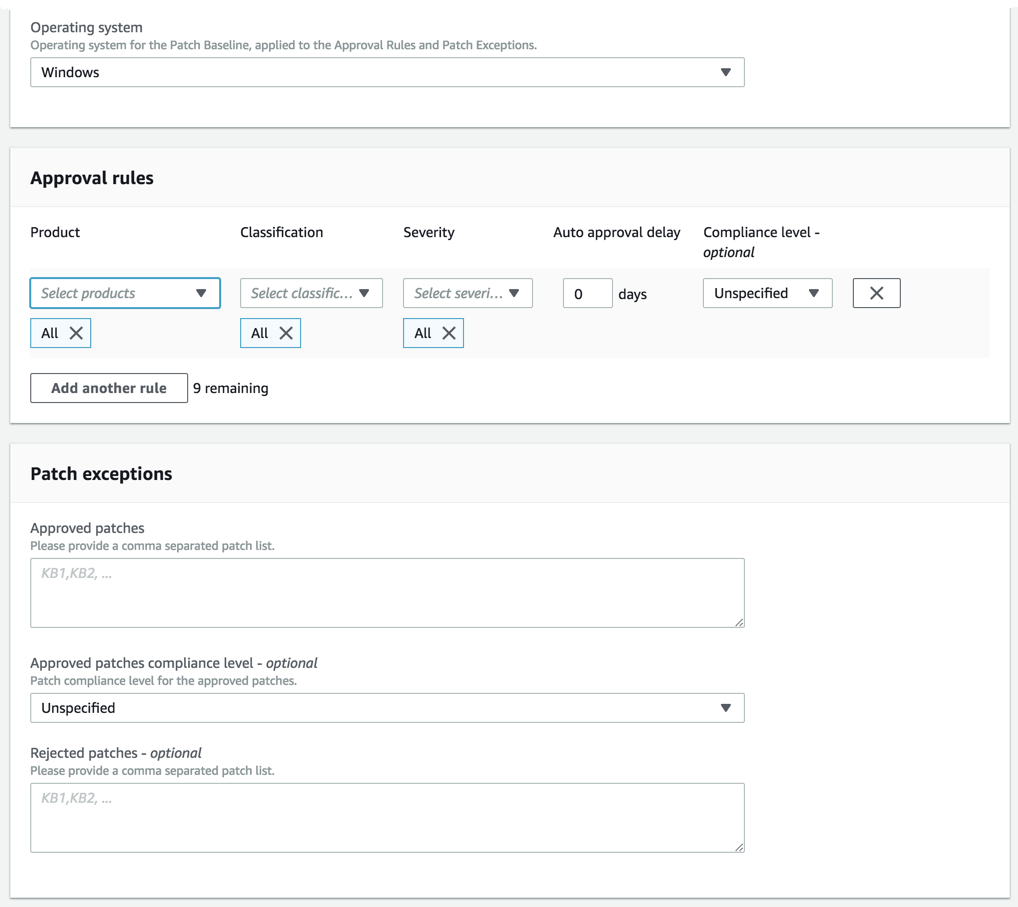This screenshot has width=1018, height=907.
Task: Open the Select classification dropdown
Action: [311, 293]
